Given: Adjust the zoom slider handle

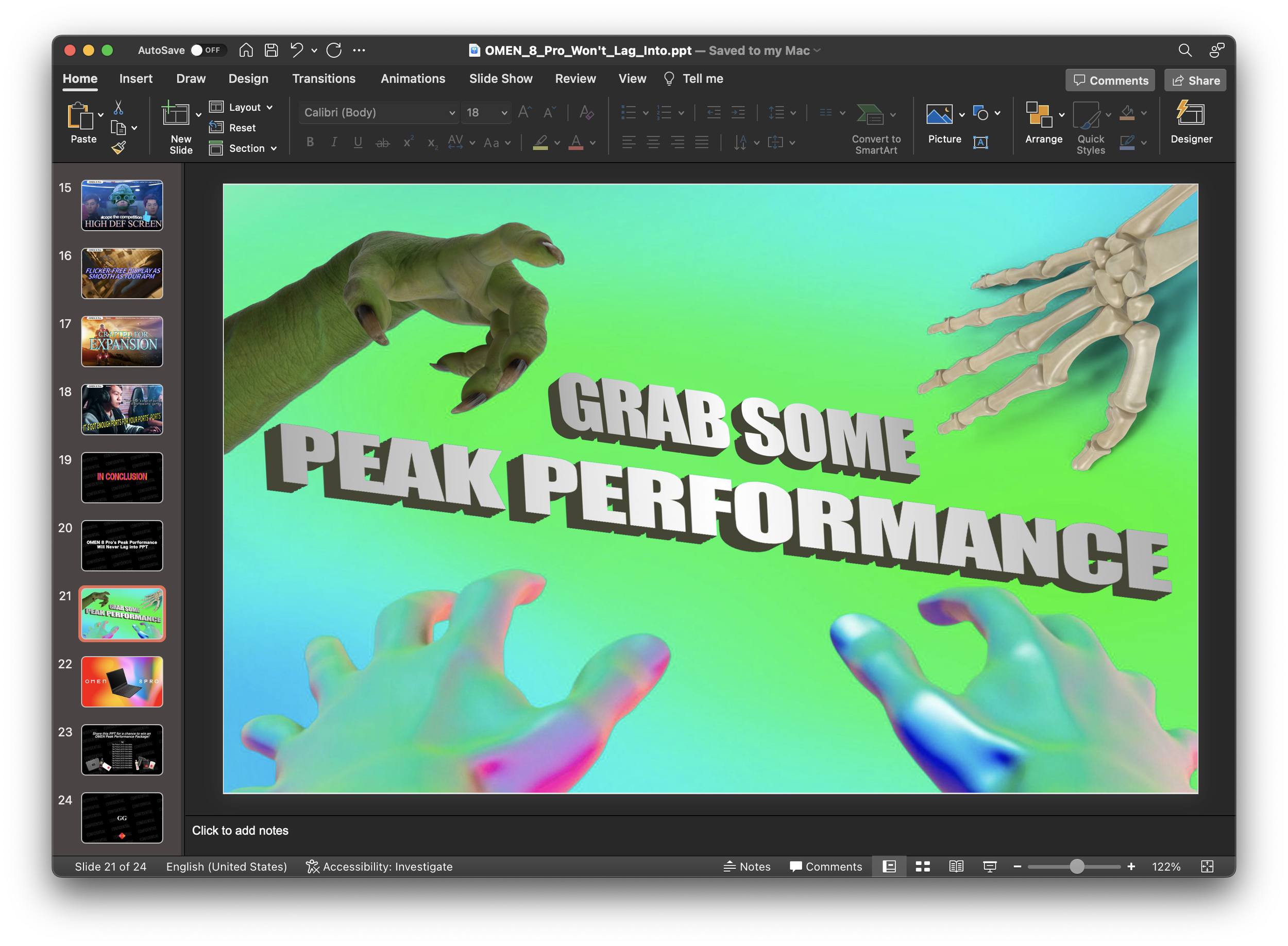Looking at the screenshot, I should [x=1077, y=866].
